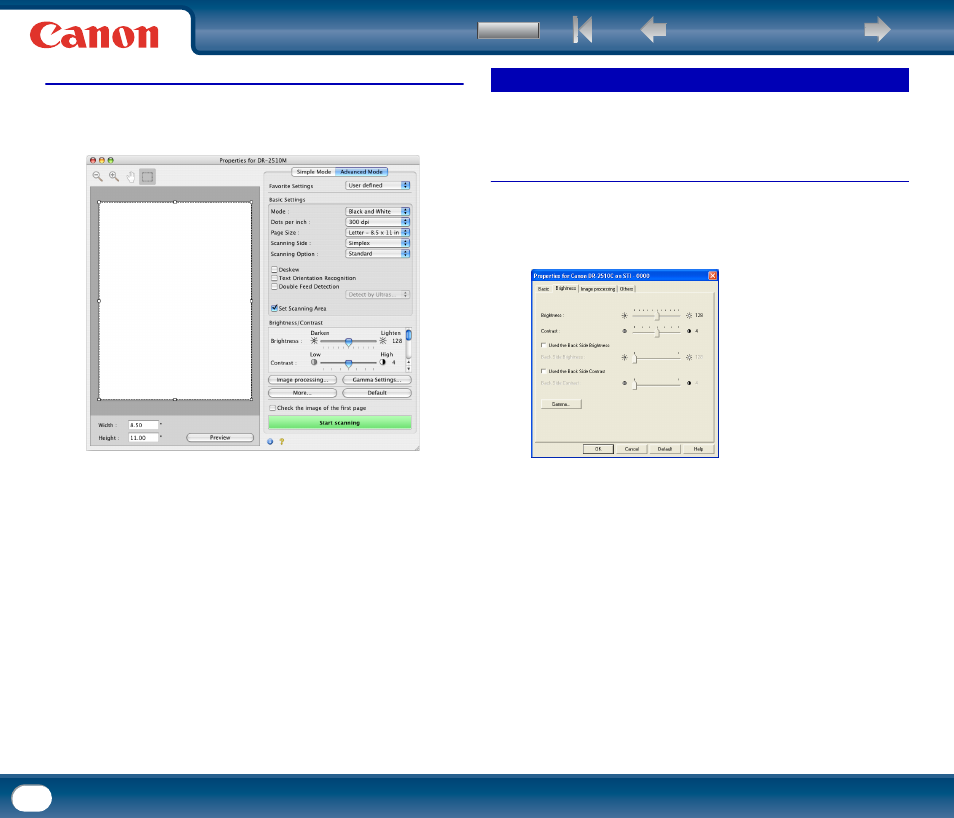This screenshot has width=954, height=818.
Task: Expand the Page Size dropdown
Action: [378, 232]
